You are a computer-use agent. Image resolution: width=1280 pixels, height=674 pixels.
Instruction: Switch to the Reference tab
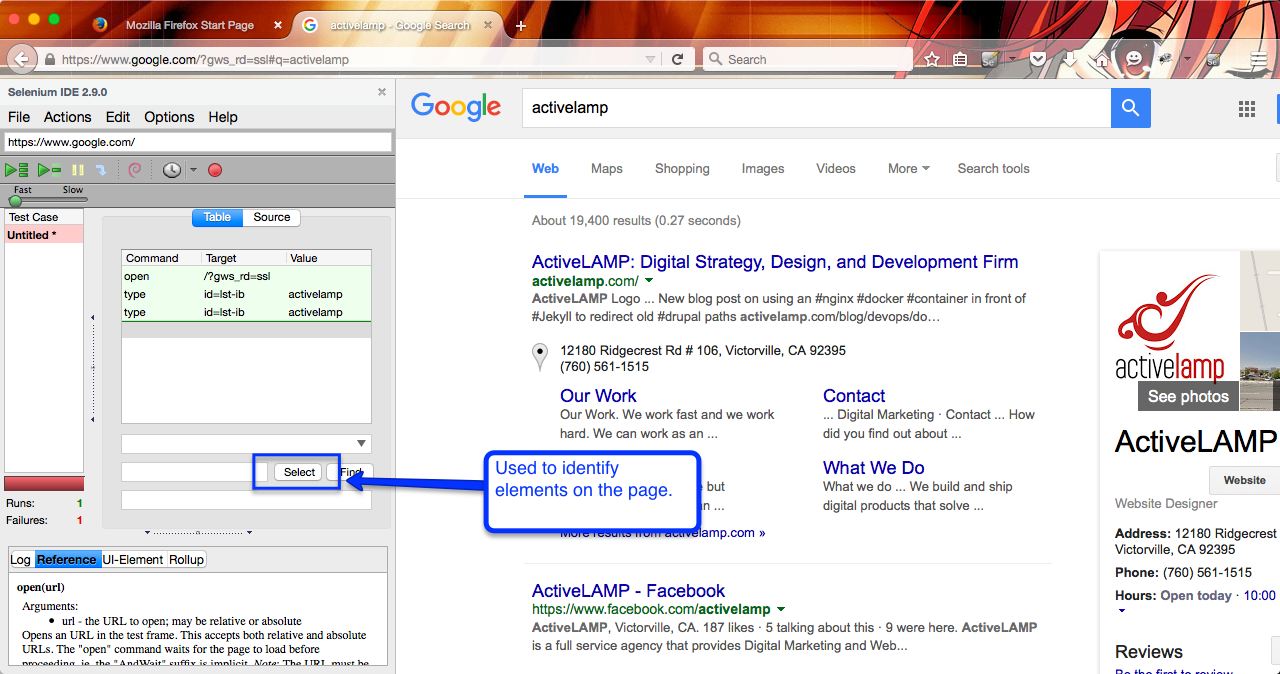pyautogui.click(x=67, y=560)
